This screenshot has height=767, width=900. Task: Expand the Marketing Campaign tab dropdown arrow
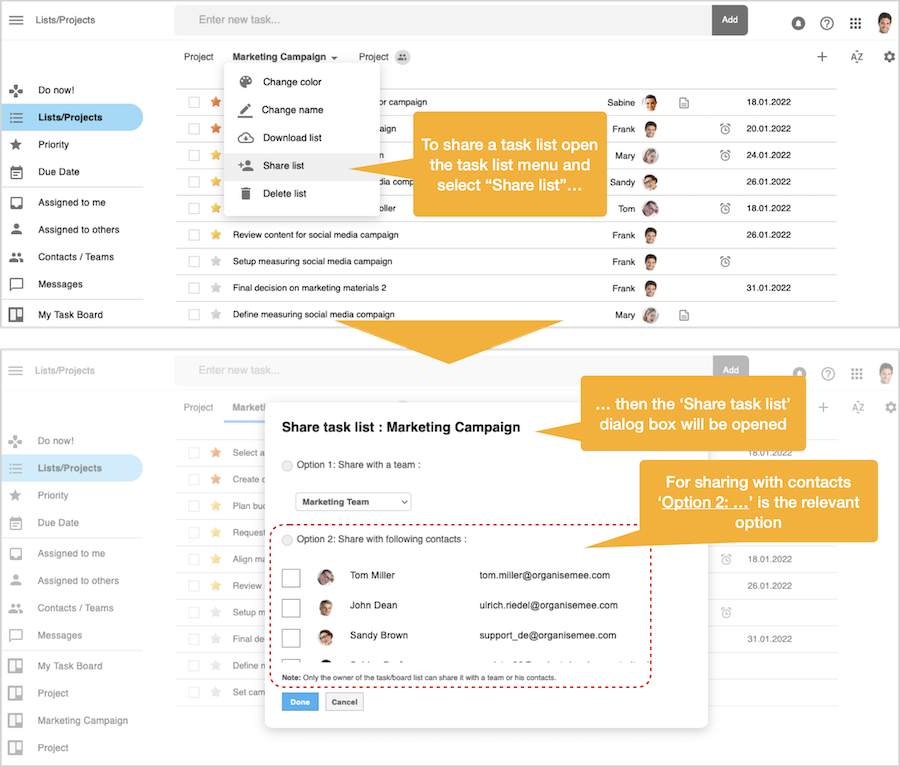coord(334,58)
